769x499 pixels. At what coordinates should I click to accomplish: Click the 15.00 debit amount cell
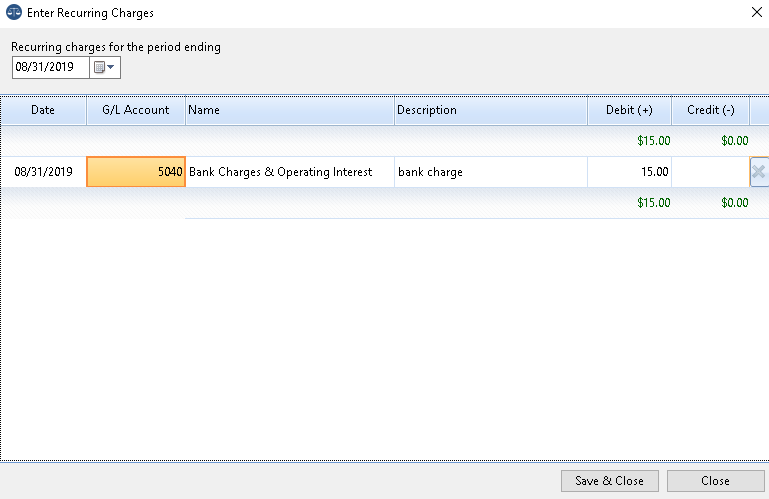point(630,172)
